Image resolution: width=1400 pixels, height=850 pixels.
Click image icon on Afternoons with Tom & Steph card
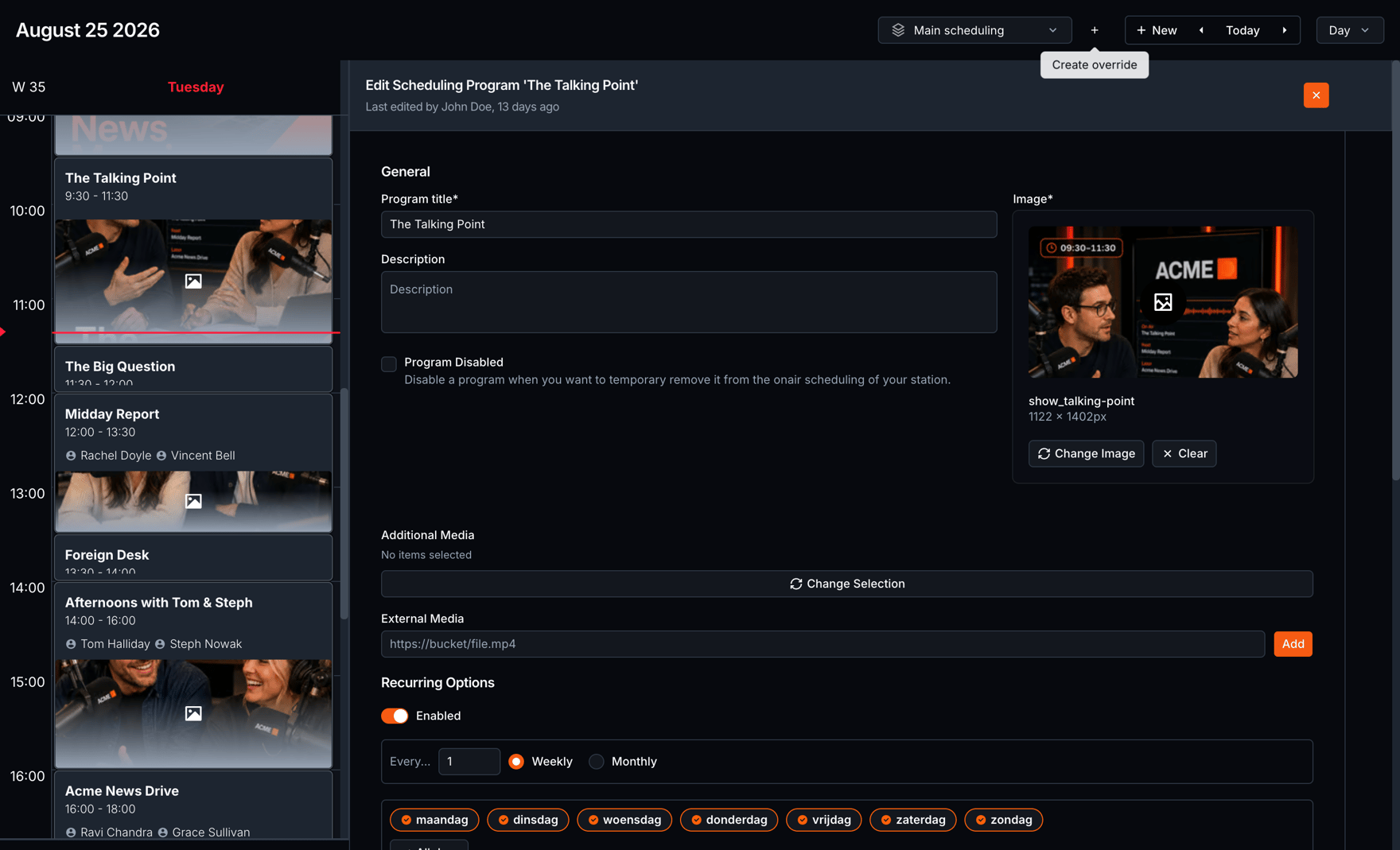193,713
